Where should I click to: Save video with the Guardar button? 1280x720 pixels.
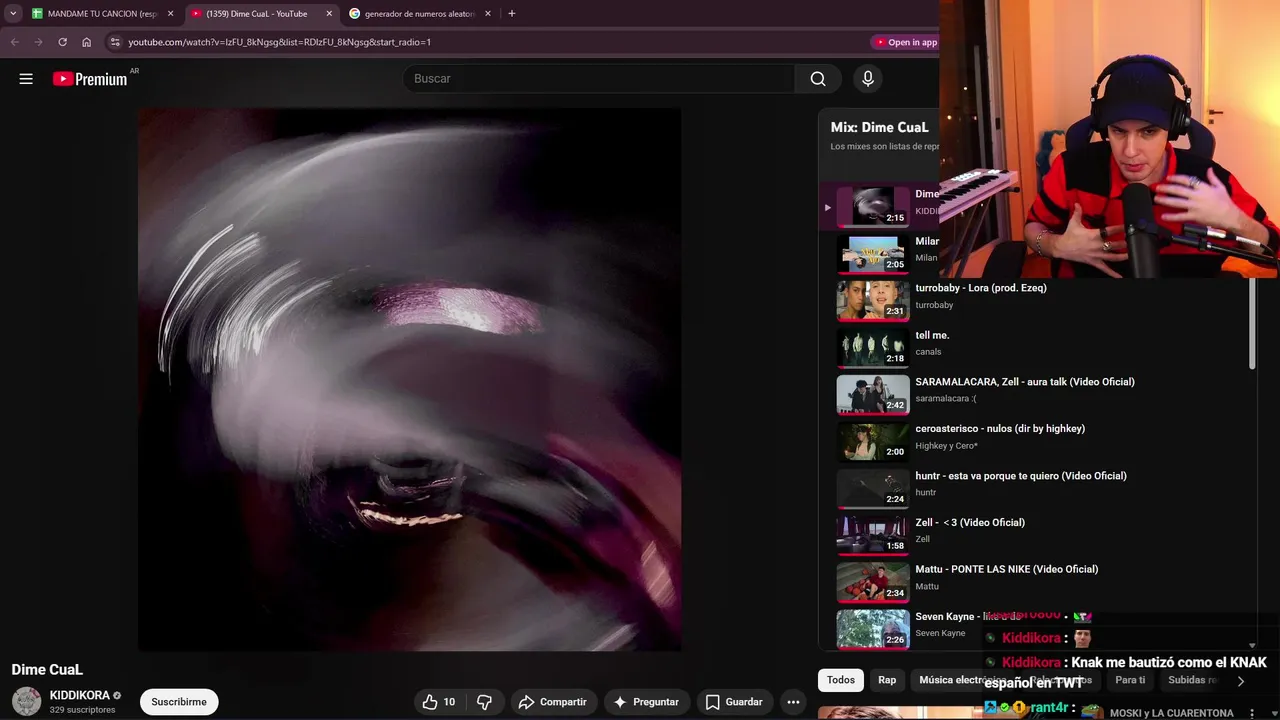point(734,702)
